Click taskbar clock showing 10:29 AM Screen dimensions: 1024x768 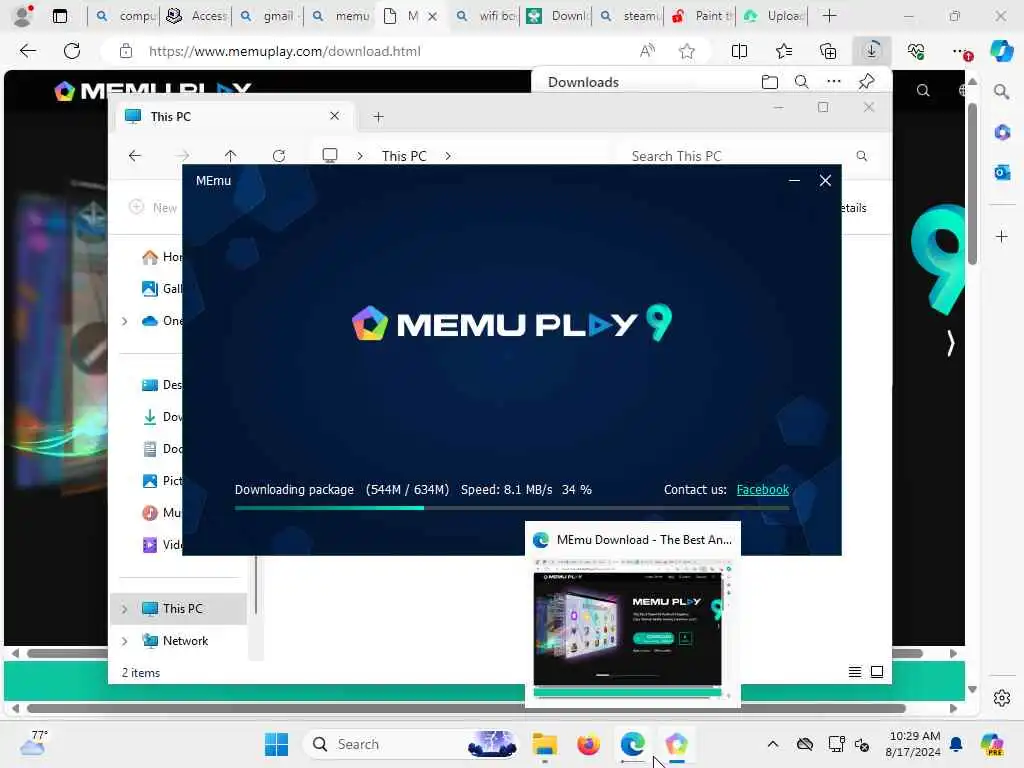914,744
